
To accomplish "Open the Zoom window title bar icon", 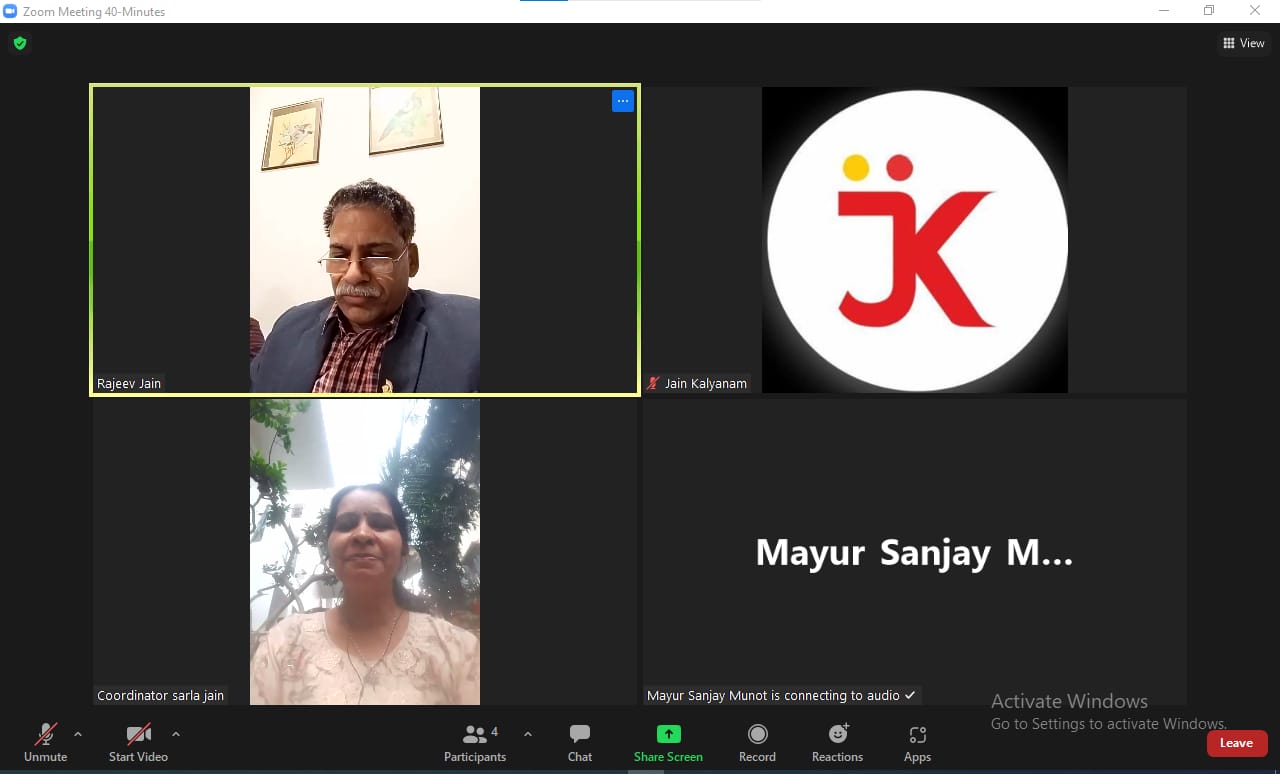I will point(11,11).
